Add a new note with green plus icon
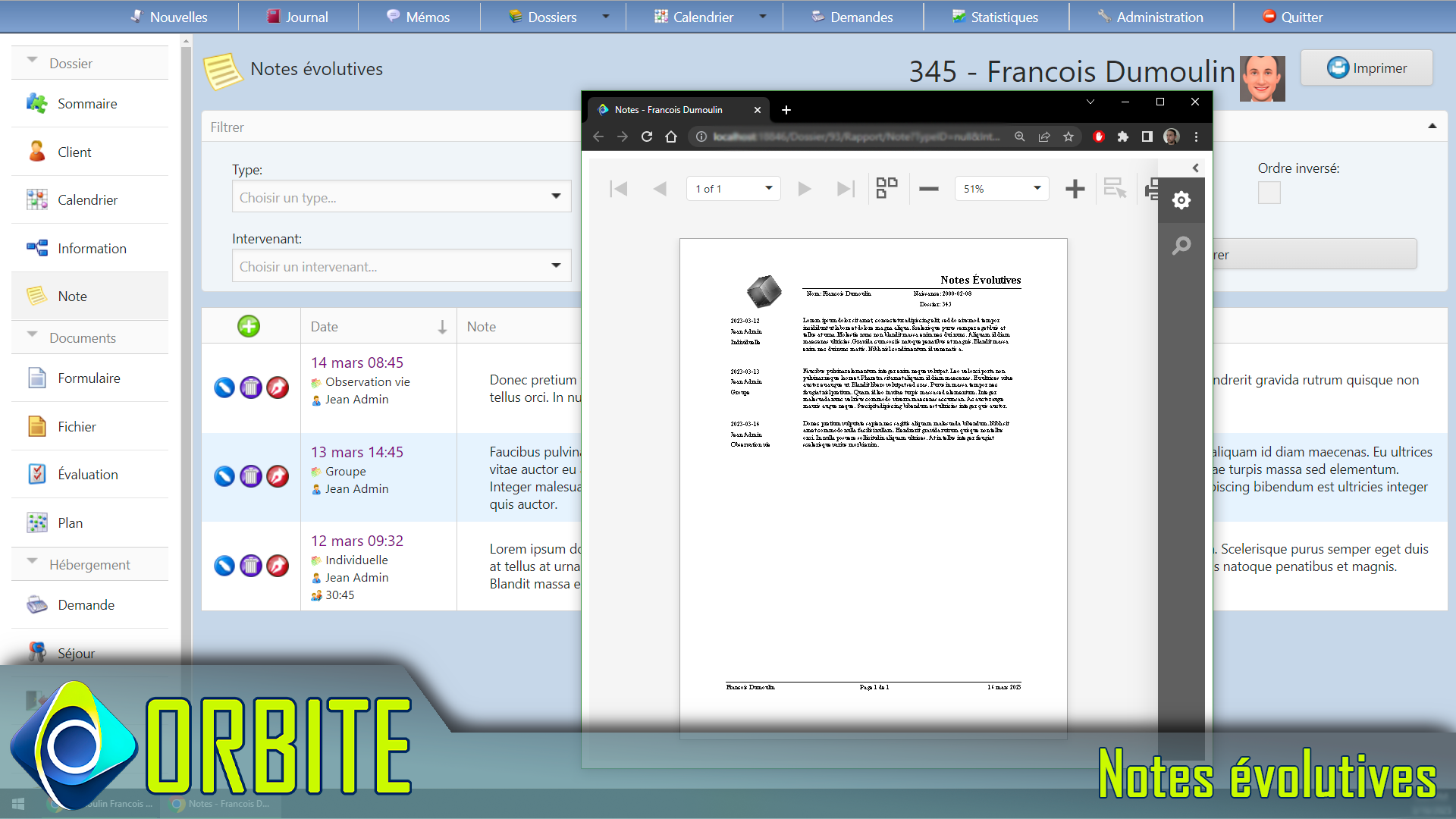Screen dimensions: 1456x819 tap(249, 326)
